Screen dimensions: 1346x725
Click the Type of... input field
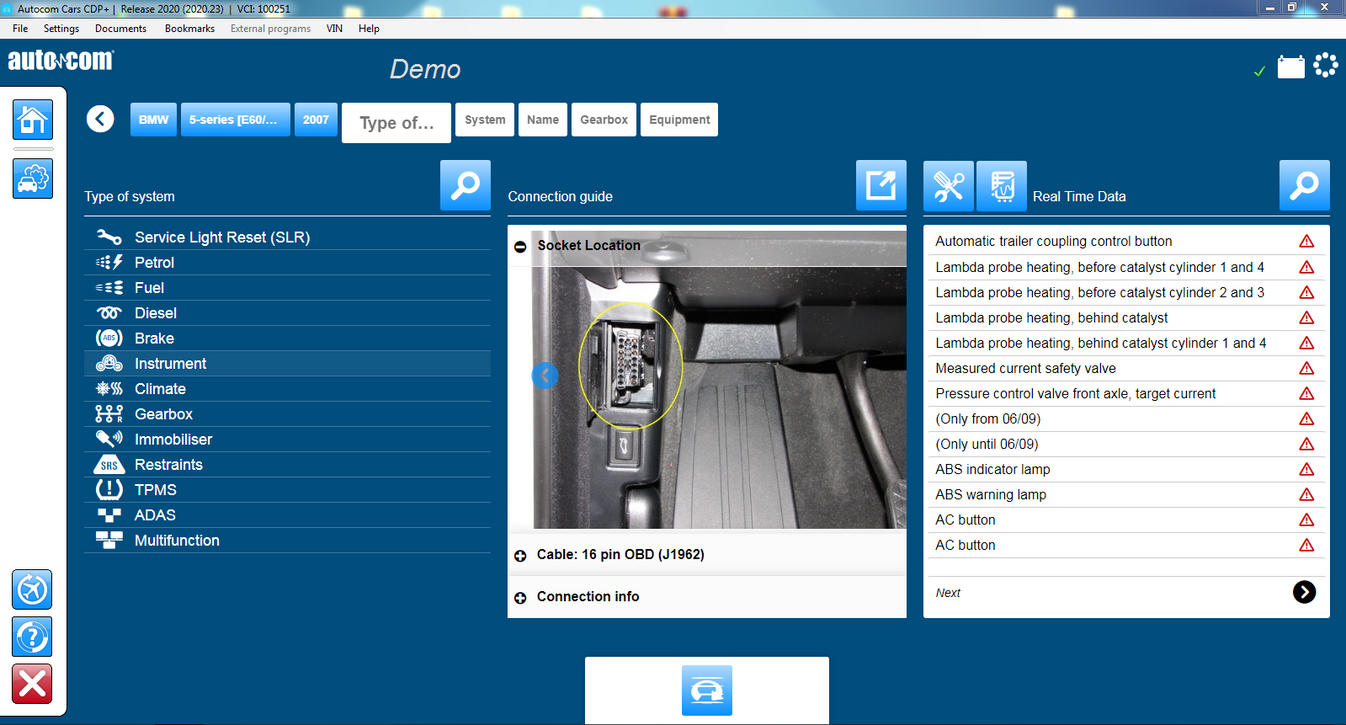pos(396,122)
